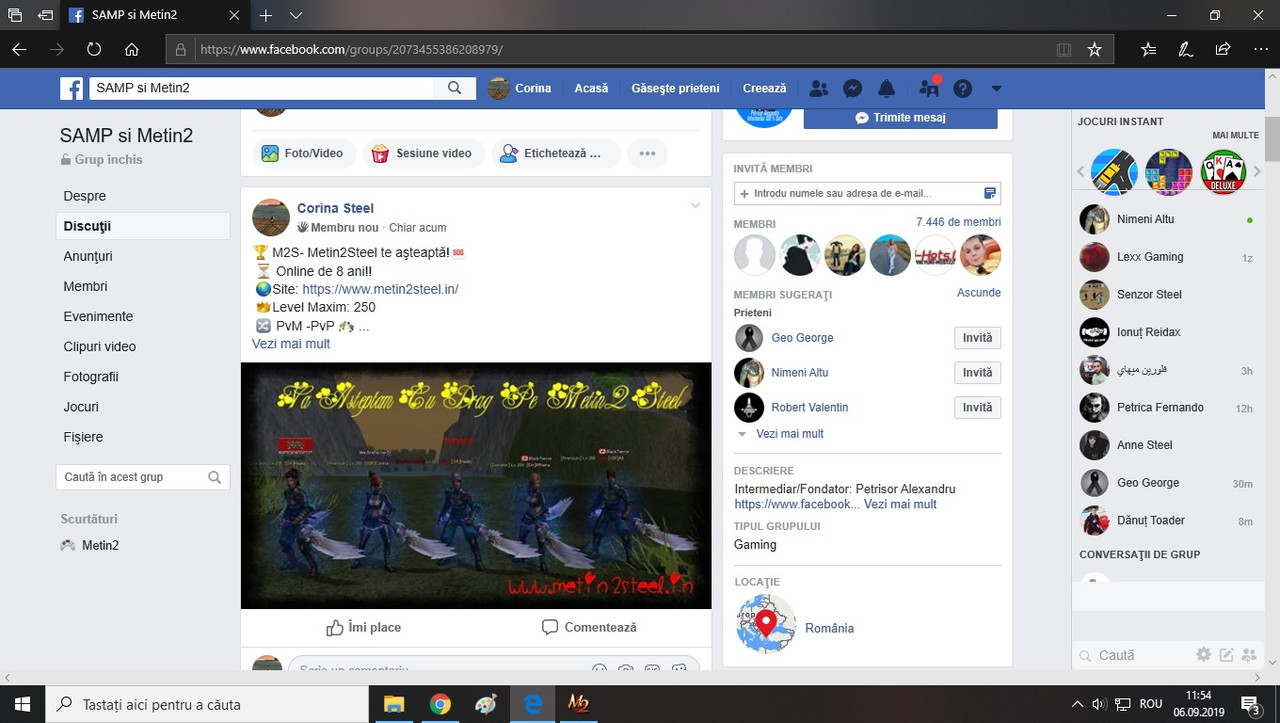Click Comentează on the post

589,627
